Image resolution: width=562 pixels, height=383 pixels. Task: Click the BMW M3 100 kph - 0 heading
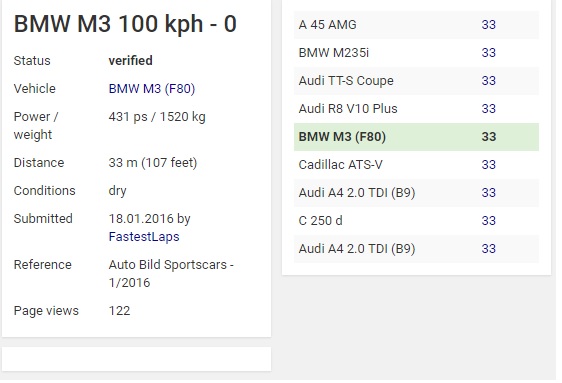125,24
